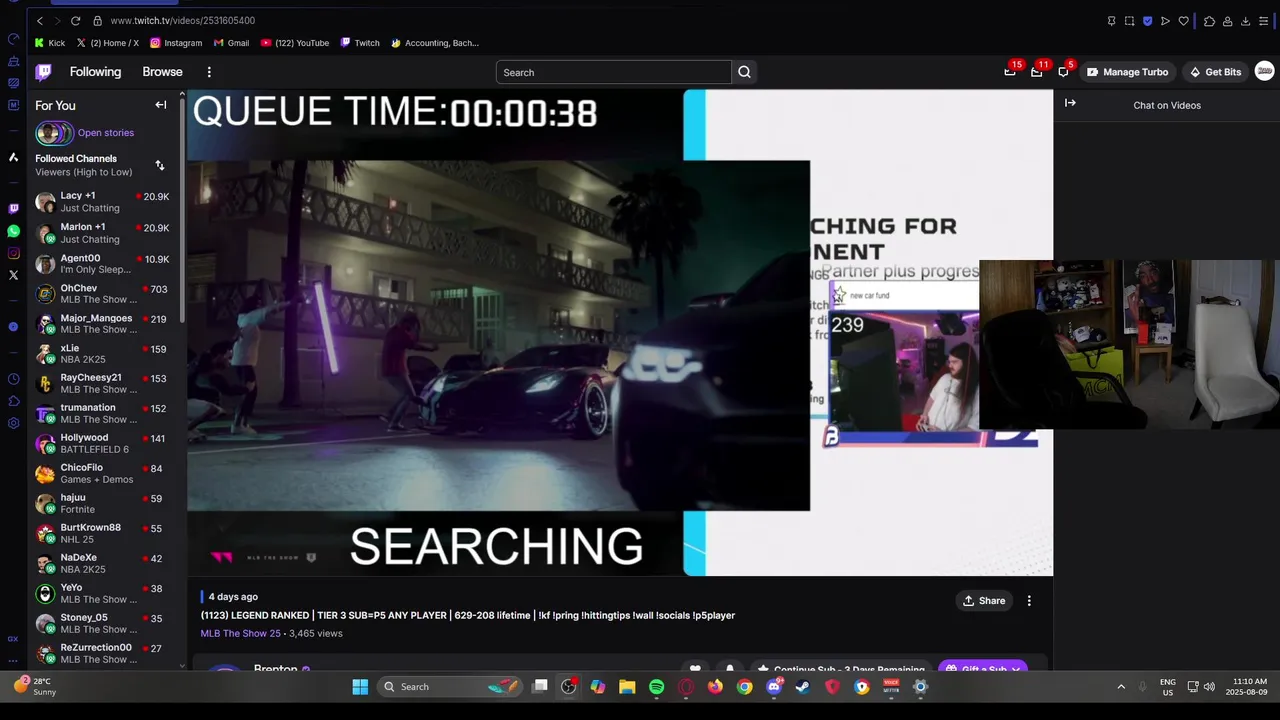Open Twitch bookmark
Image resolution: width=1280 pixels, height=720 pixels.
360,43
